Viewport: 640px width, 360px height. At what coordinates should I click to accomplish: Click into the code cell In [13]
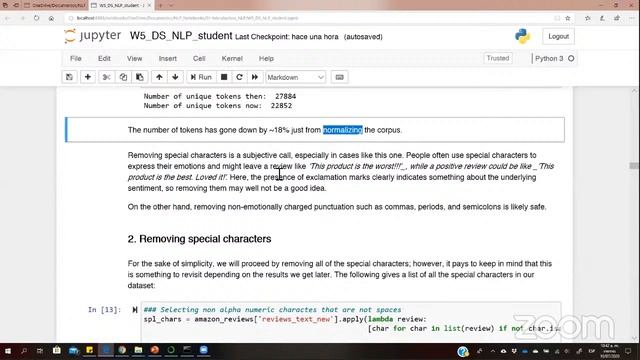pyautogui.click(x=351, y=322)
